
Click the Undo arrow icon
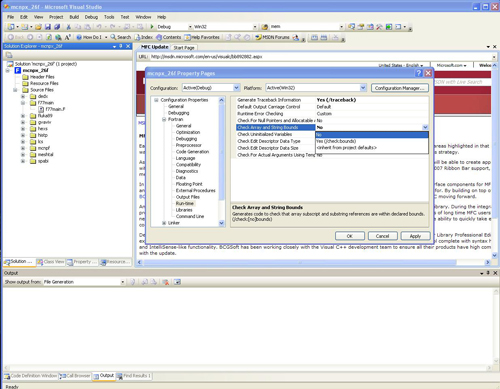point(99,27)
